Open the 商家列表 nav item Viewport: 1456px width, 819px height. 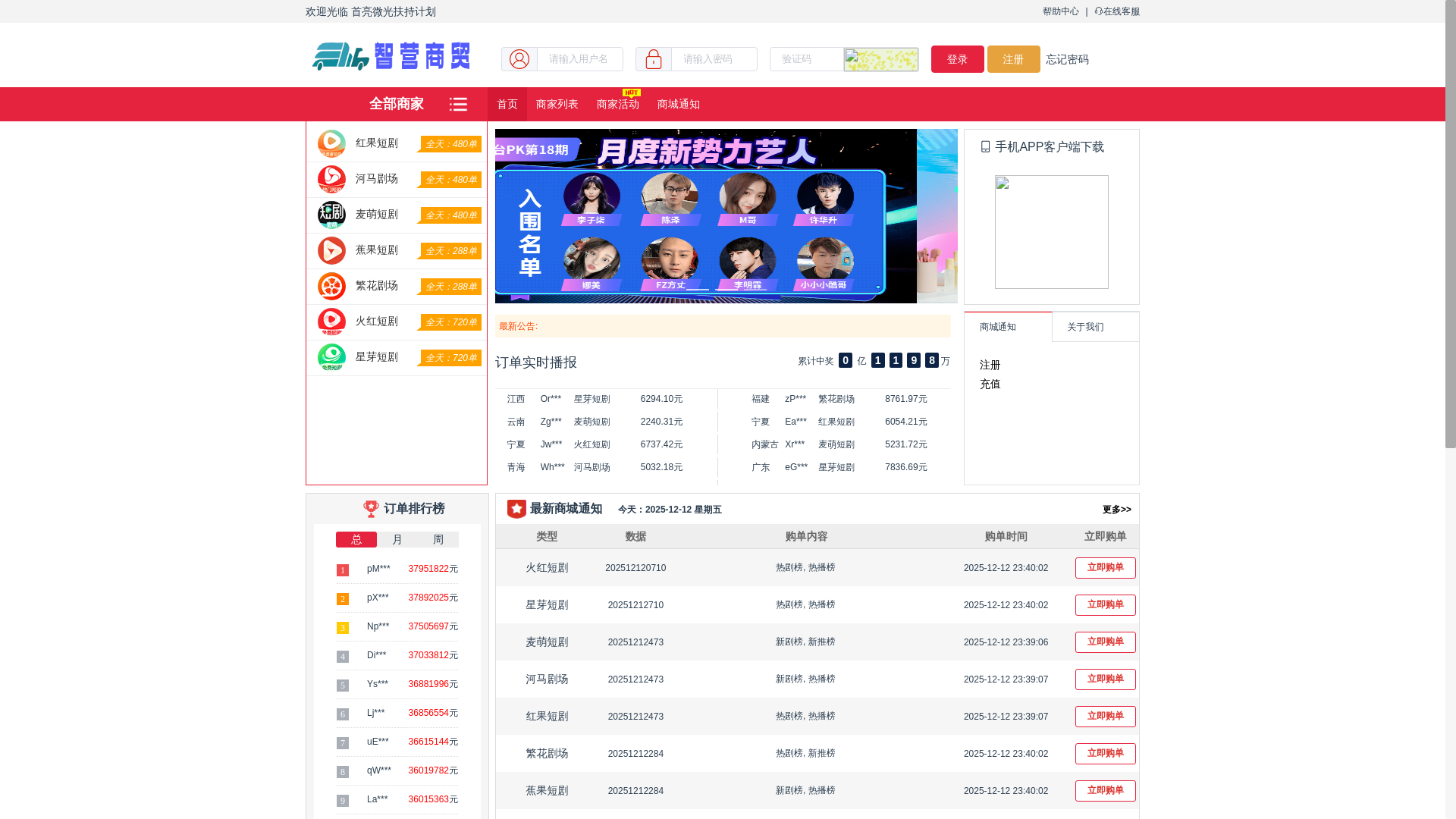(557, 105)
